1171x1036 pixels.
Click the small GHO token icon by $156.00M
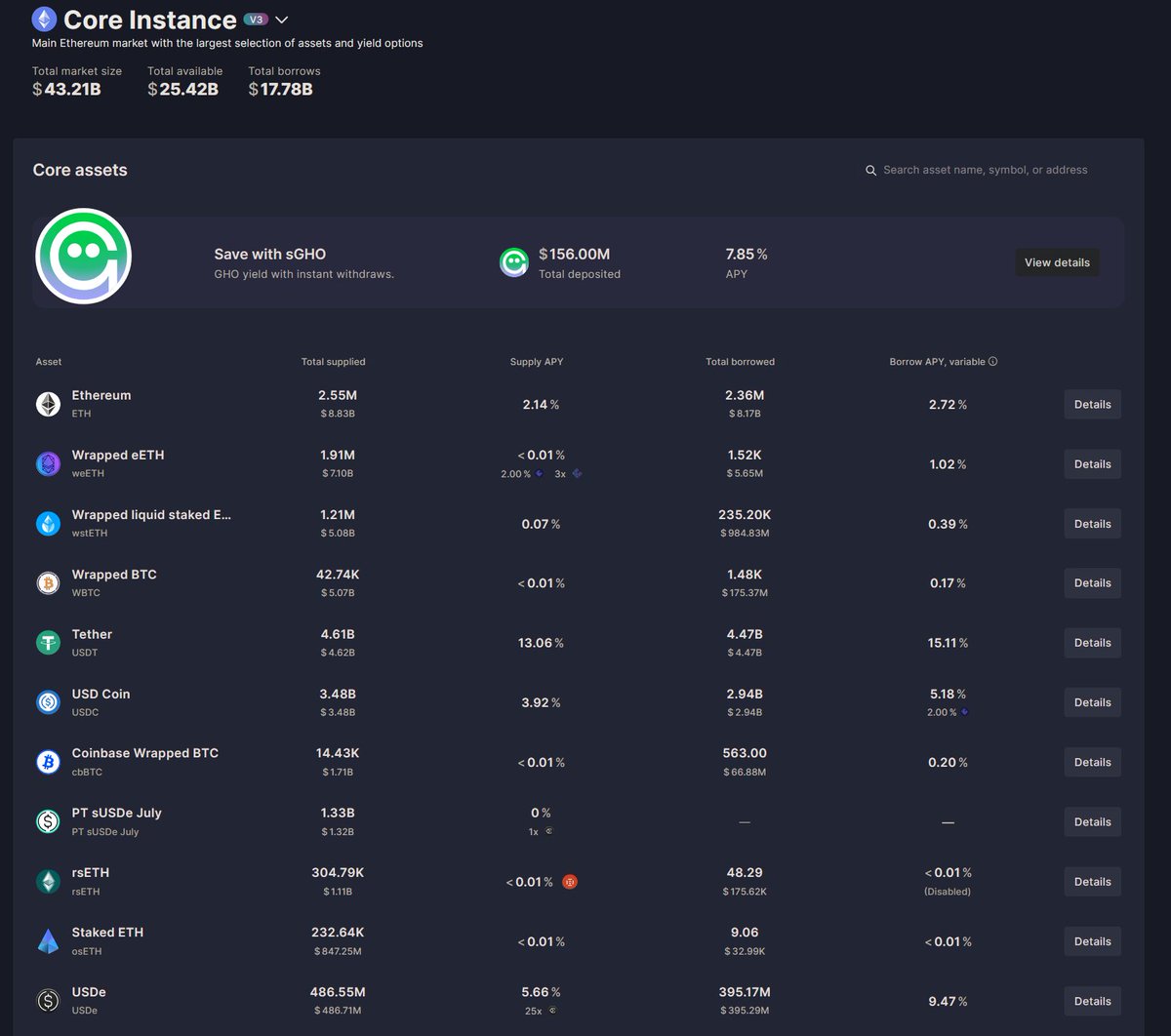tap(514, 261)
